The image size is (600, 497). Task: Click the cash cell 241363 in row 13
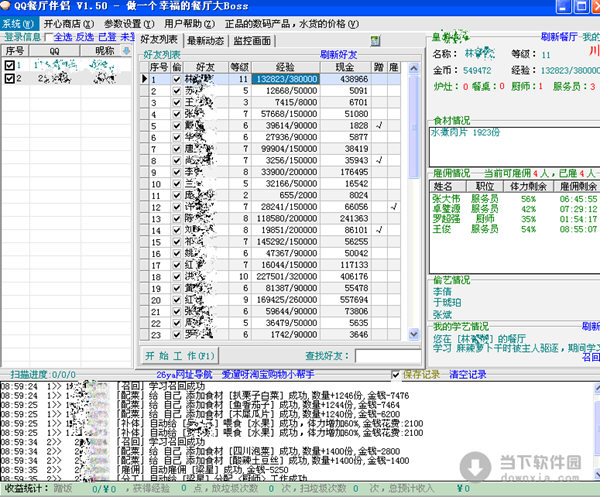click(346, 218)
